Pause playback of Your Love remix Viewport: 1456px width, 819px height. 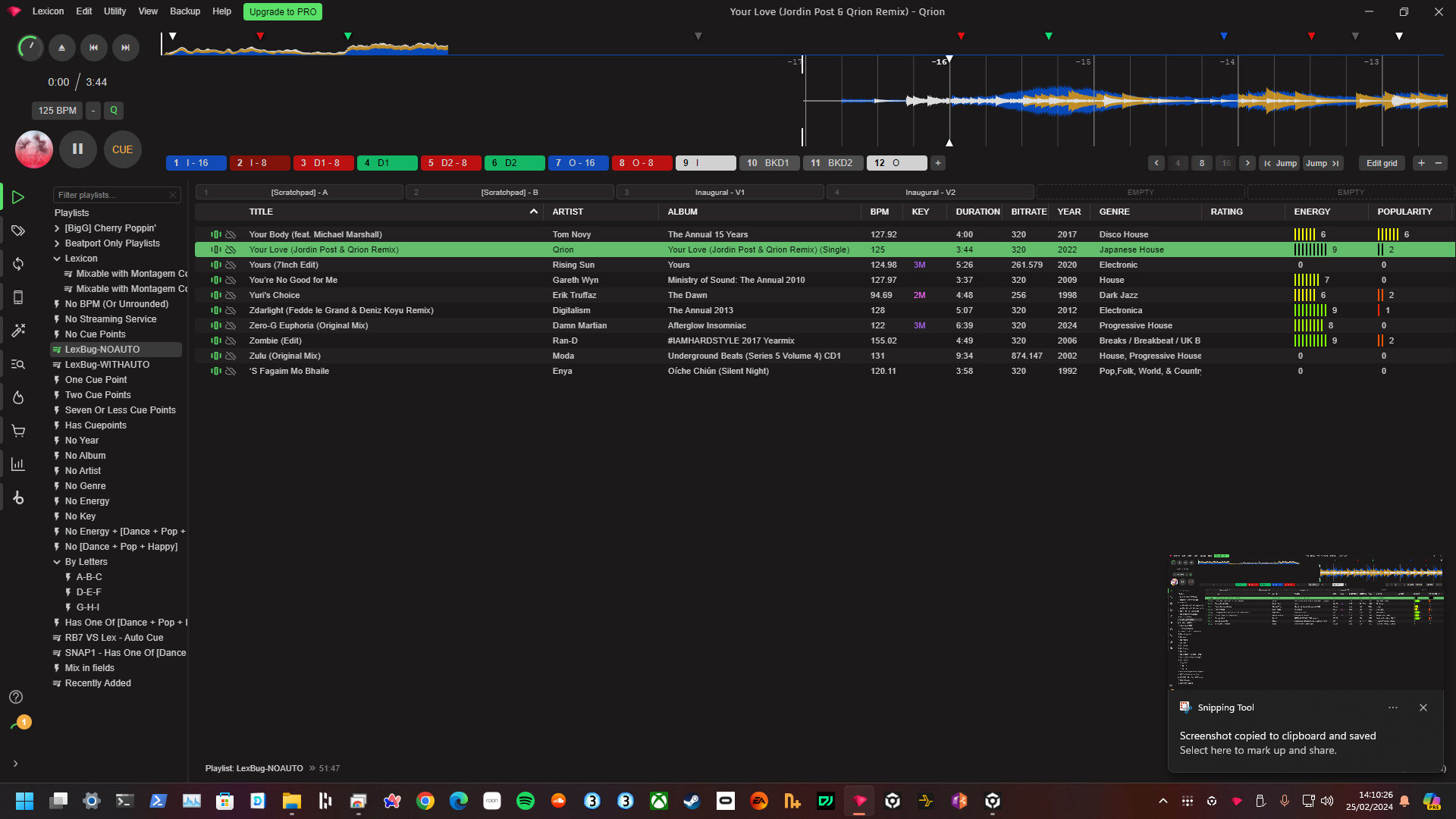point(77,149)
